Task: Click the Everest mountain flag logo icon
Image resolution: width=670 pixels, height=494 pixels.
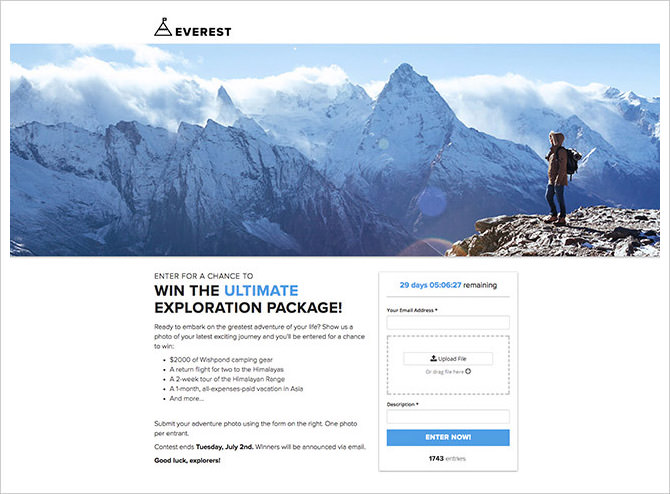Action: pos(163,27)
